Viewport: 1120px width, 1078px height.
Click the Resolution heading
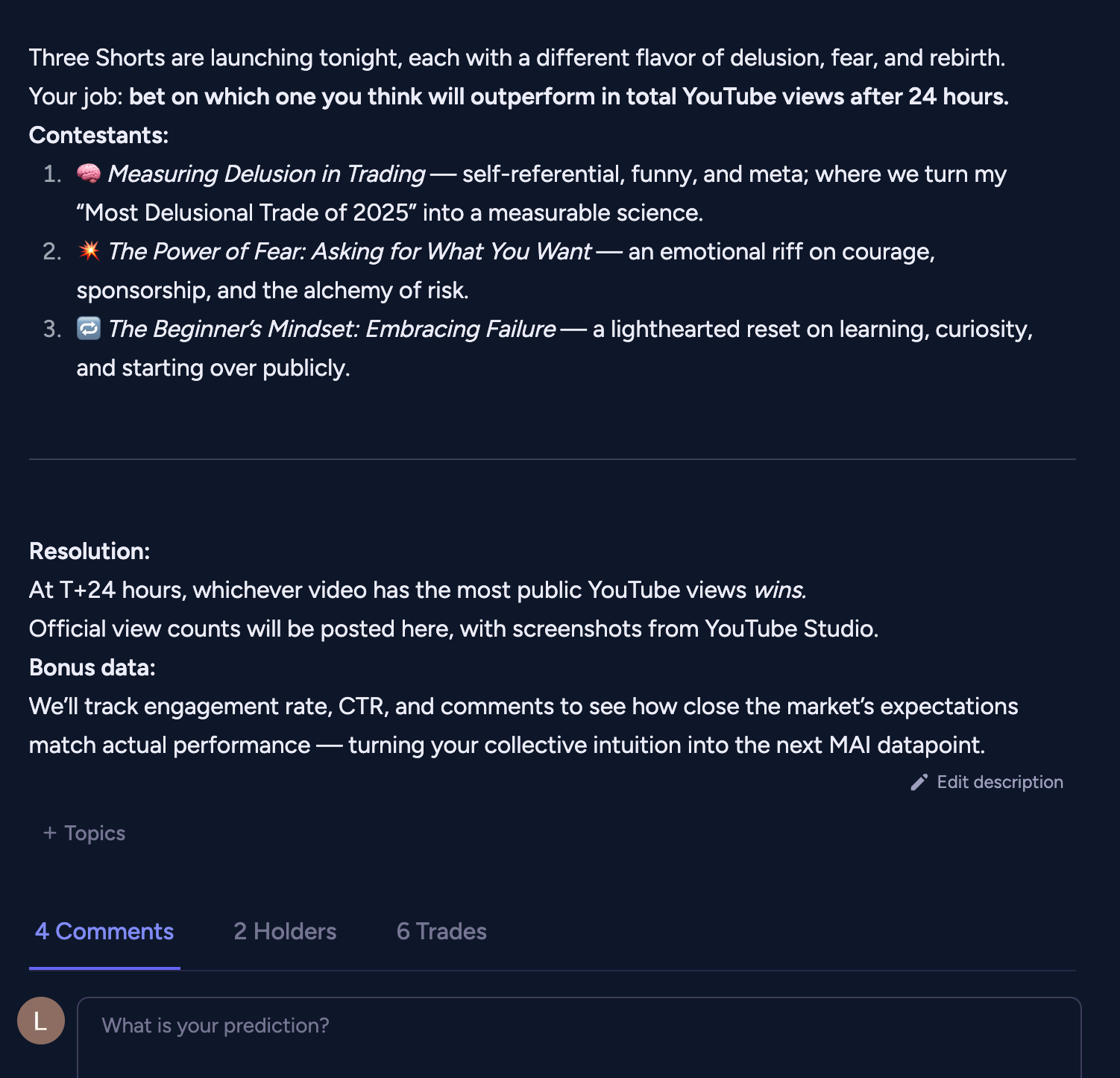pos(89,551)
